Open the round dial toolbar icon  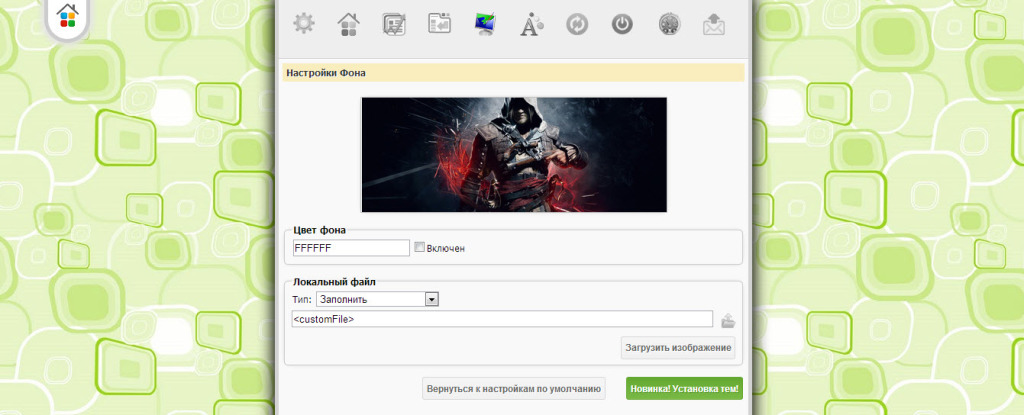click(x=669, y=24)
